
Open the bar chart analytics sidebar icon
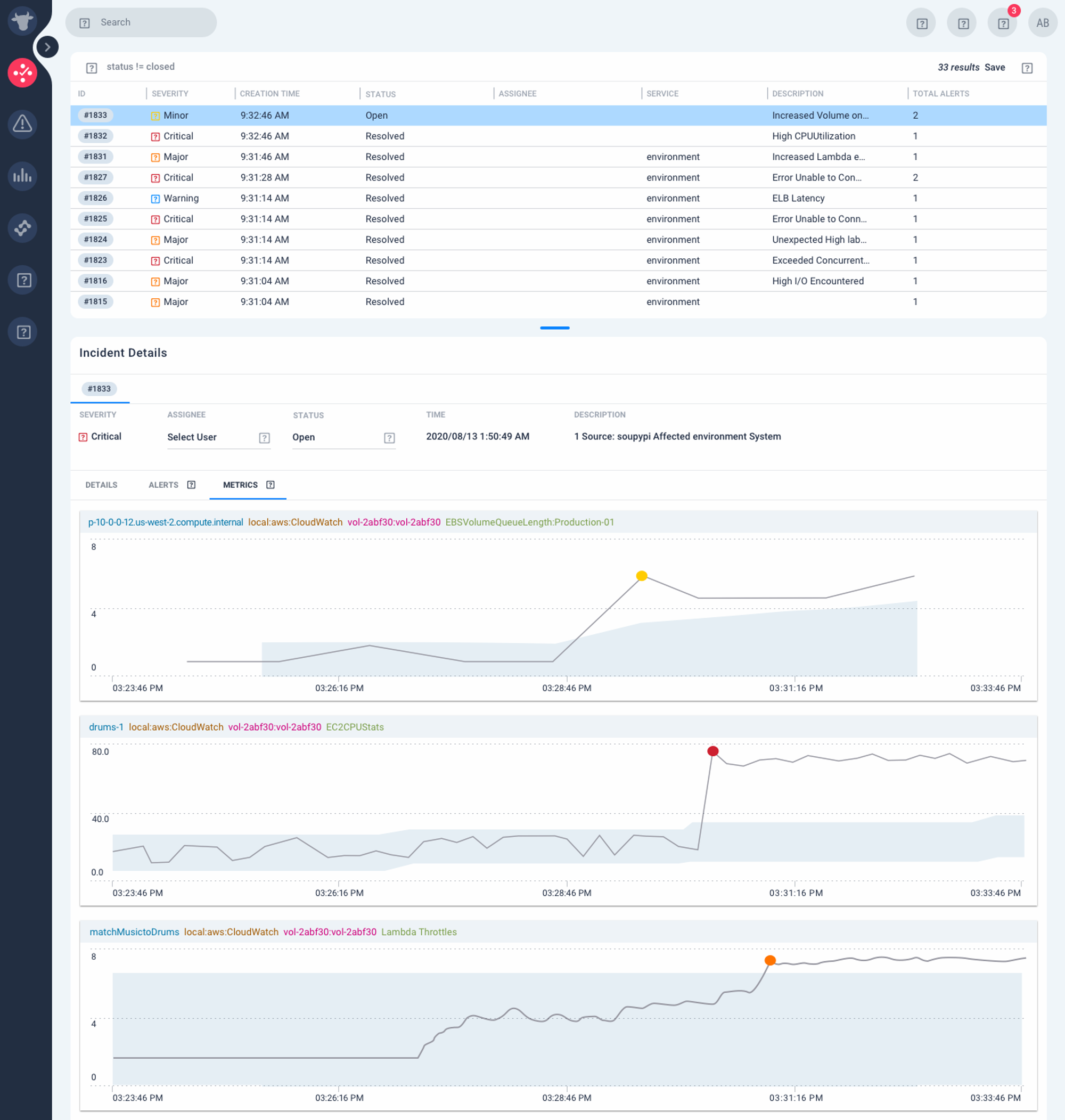[22, 176]
